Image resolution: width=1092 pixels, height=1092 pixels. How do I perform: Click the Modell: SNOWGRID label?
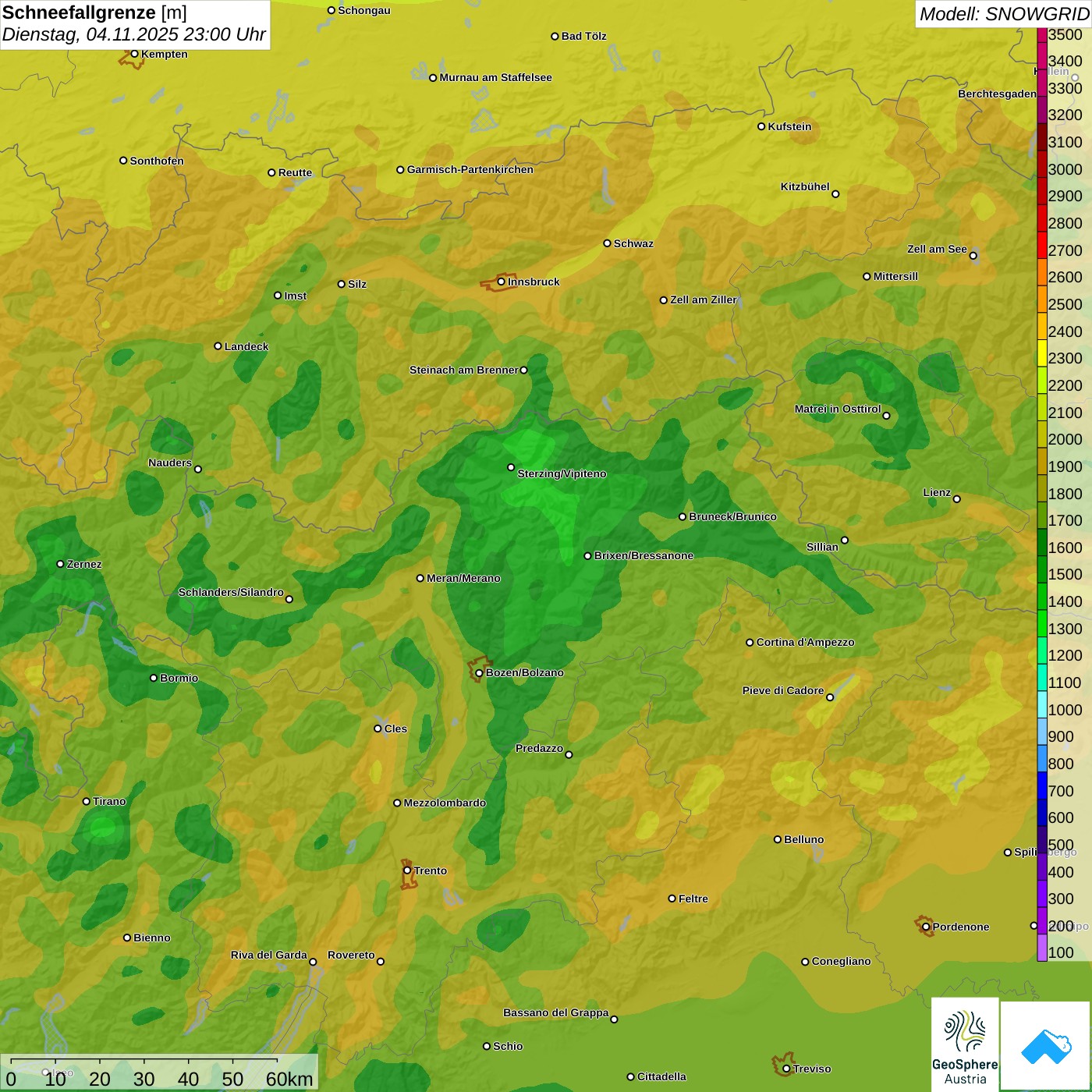[1004, 14]
